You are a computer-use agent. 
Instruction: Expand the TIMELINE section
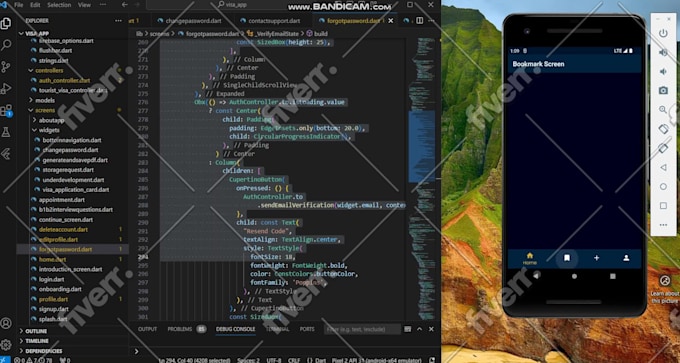click(x=37, y=341)
